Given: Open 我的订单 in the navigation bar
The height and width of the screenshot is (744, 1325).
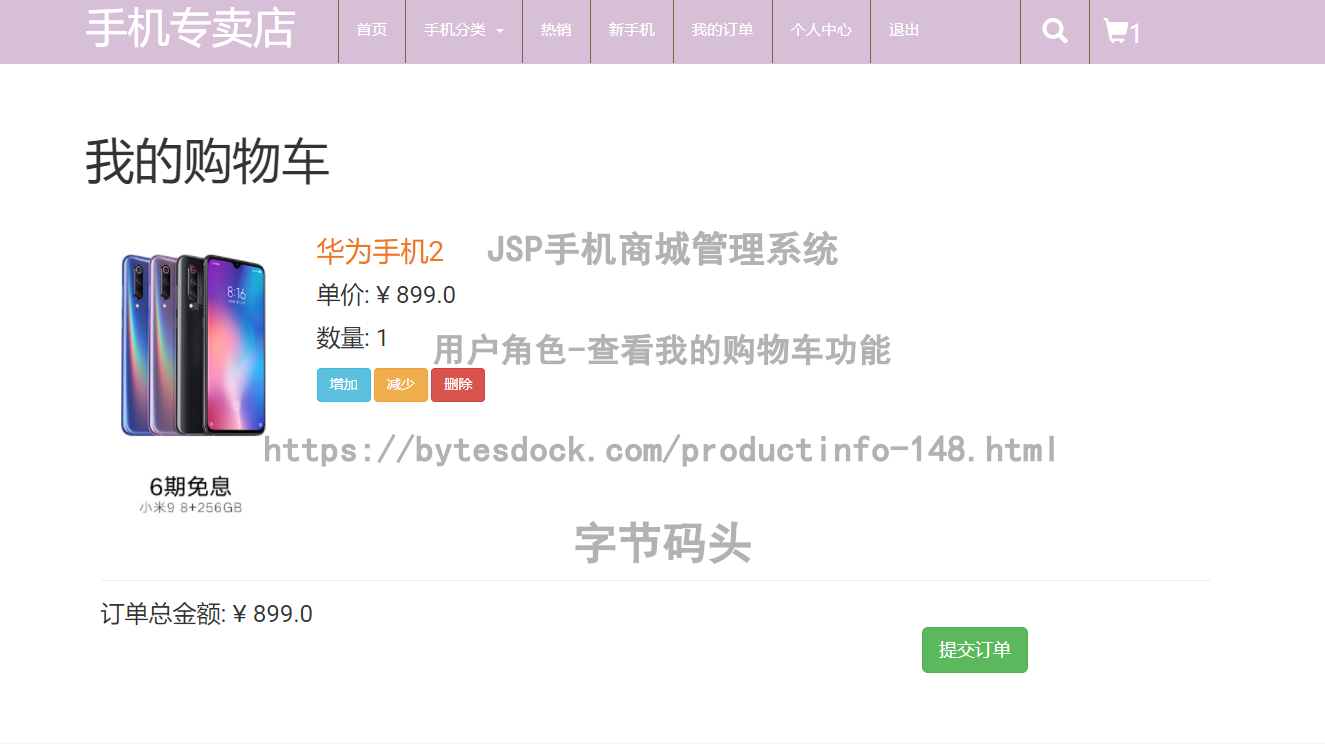Looking at the screenshot, I should click(x=723, y=30).
